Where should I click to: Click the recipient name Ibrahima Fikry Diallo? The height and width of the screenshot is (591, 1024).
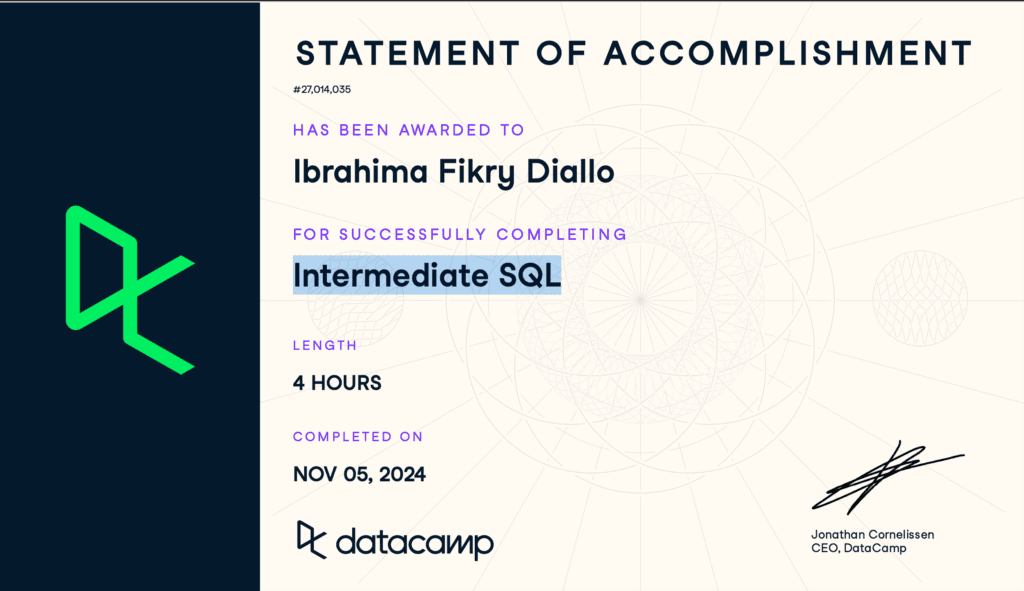[453, 173]
